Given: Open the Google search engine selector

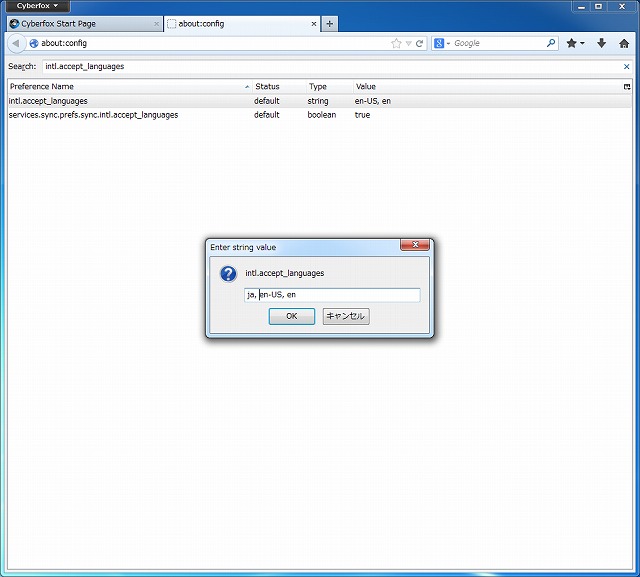Looking at the screenshot, I should click(442, 43).
